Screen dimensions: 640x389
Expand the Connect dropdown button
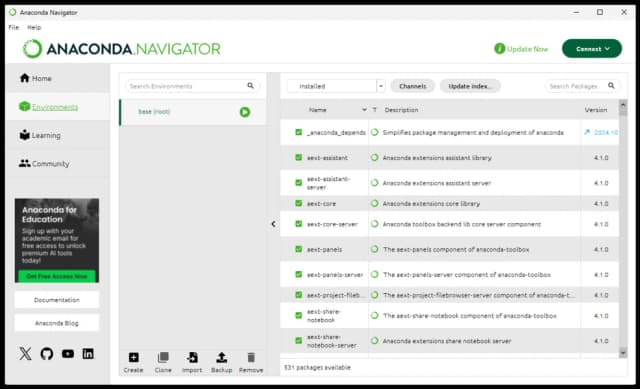pyautogui.click(x=592, y=49)
